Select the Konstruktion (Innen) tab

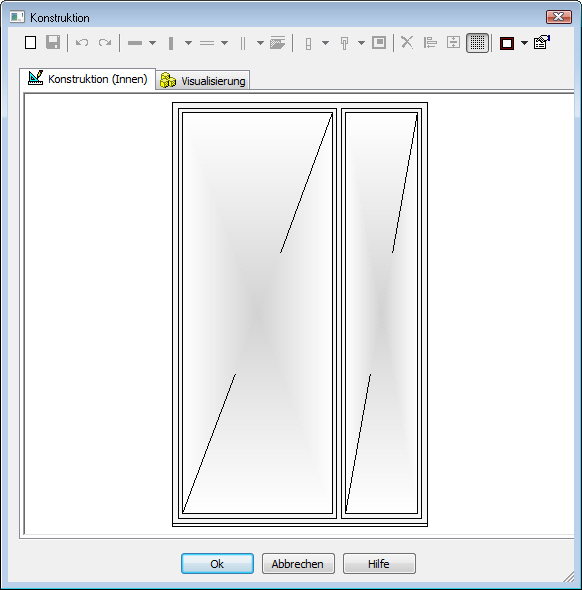pos(87,79)
